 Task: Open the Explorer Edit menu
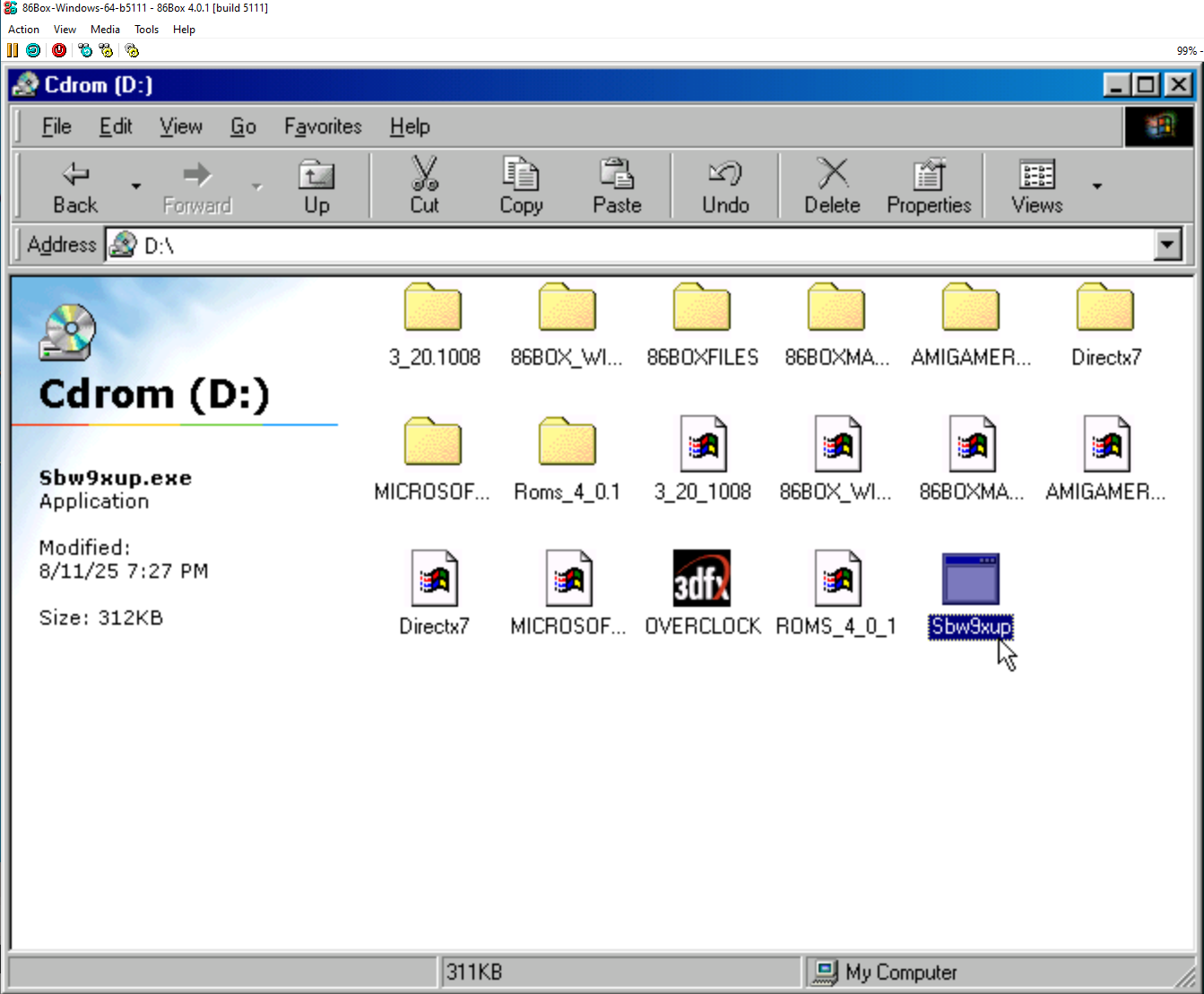click(116, 127)
